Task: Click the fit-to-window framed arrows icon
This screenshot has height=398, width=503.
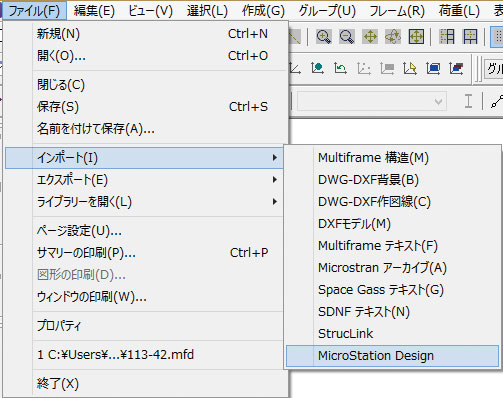Action: click(x=416, y=36)
